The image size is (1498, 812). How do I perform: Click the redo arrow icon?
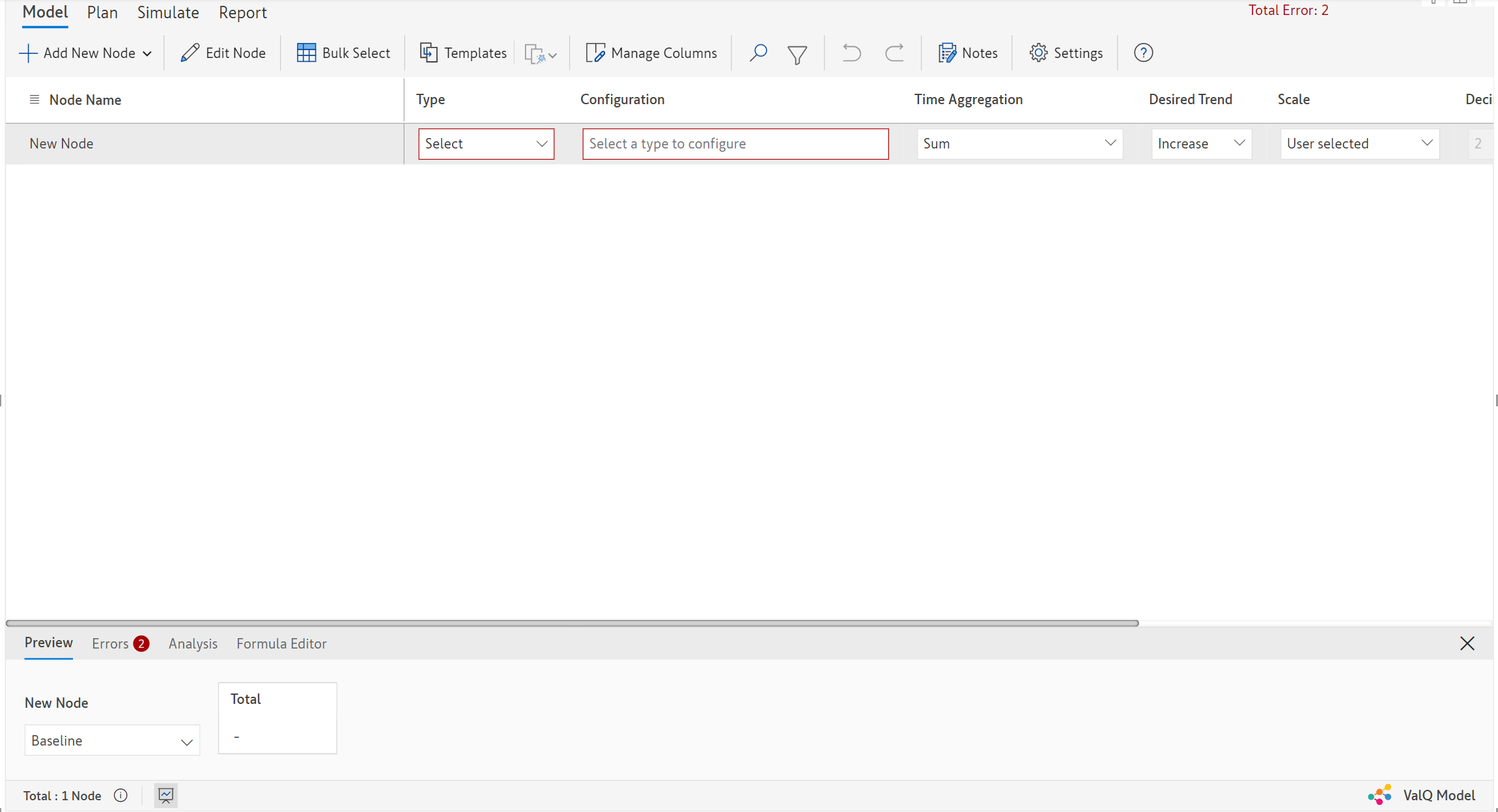click(x=894, y=53)
